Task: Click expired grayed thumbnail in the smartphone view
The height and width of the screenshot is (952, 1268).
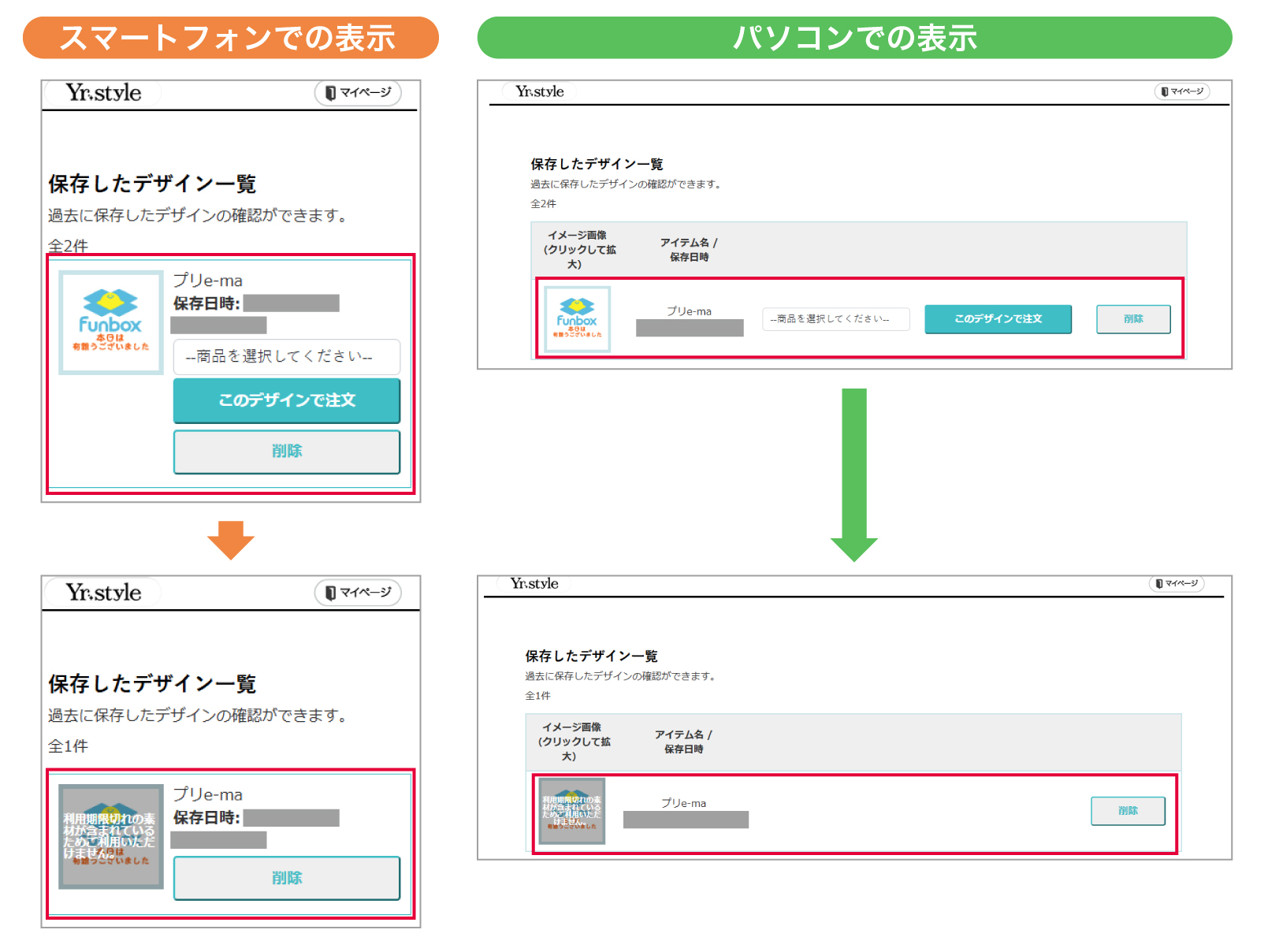Action: [x=111, y=837]
